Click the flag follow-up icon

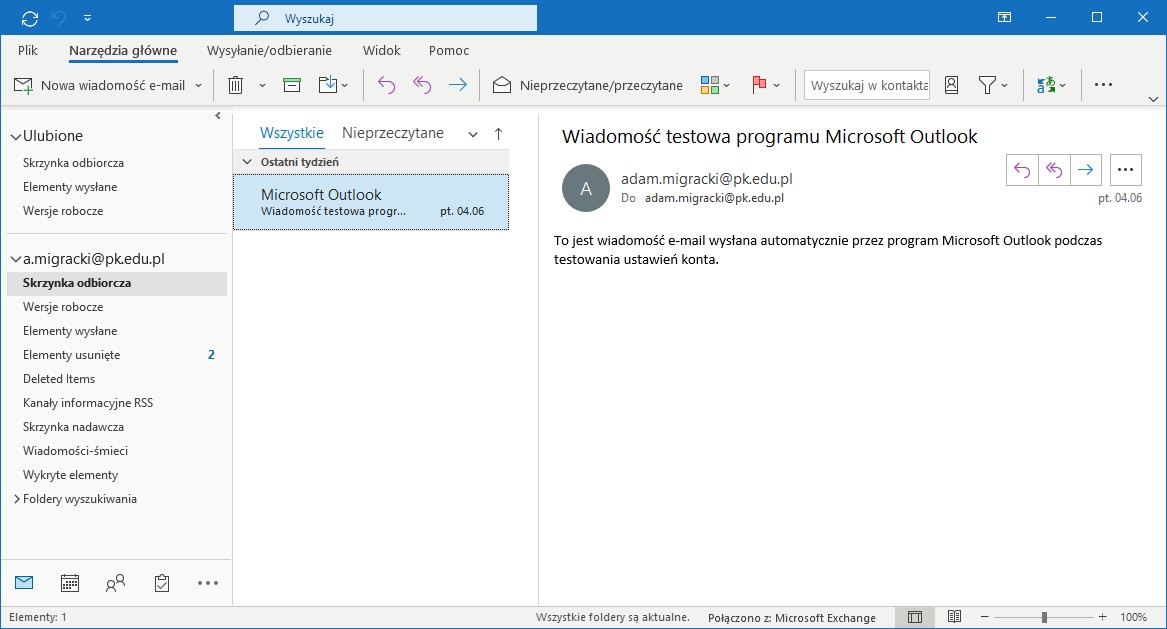pos(758,85)
